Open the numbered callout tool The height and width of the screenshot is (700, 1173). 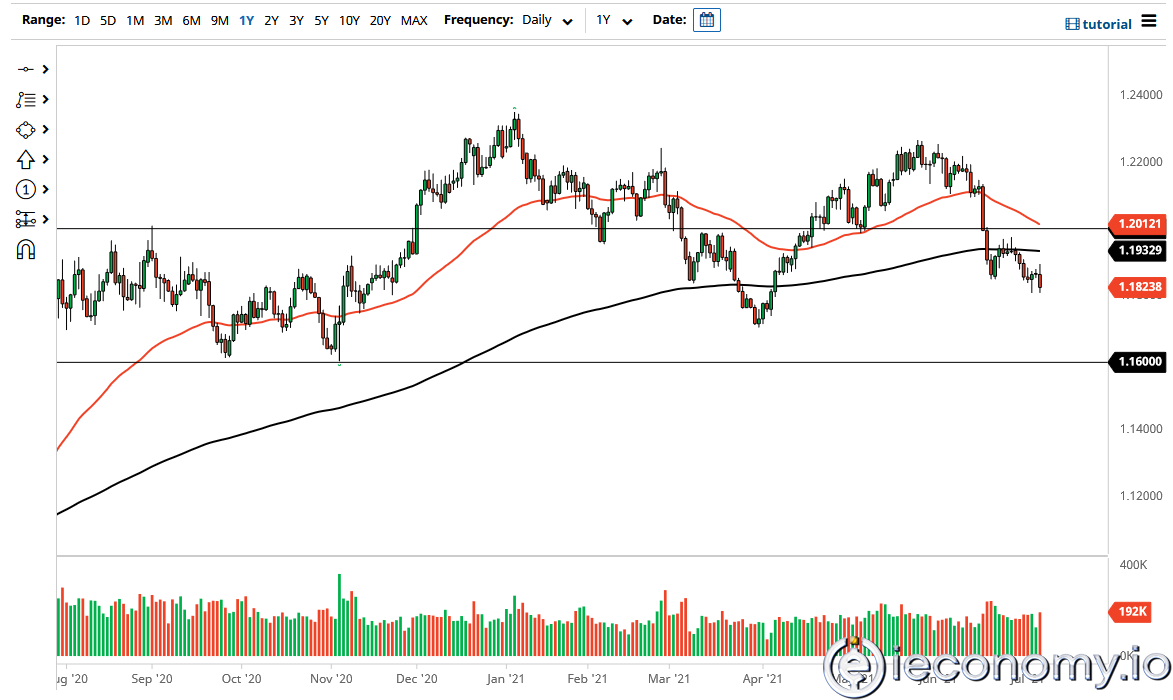pos(27,189)
